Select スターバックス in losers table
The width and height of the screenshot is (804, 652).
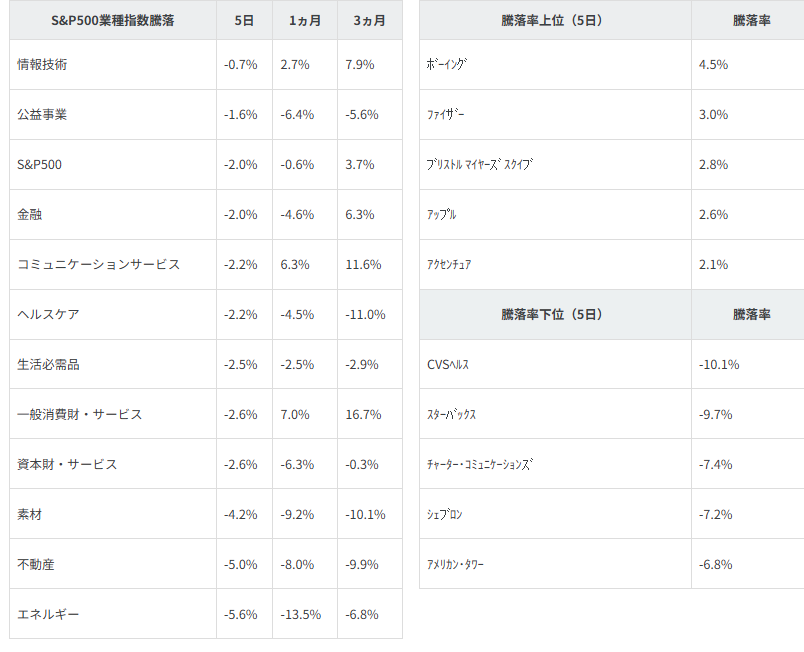[451, 414]
